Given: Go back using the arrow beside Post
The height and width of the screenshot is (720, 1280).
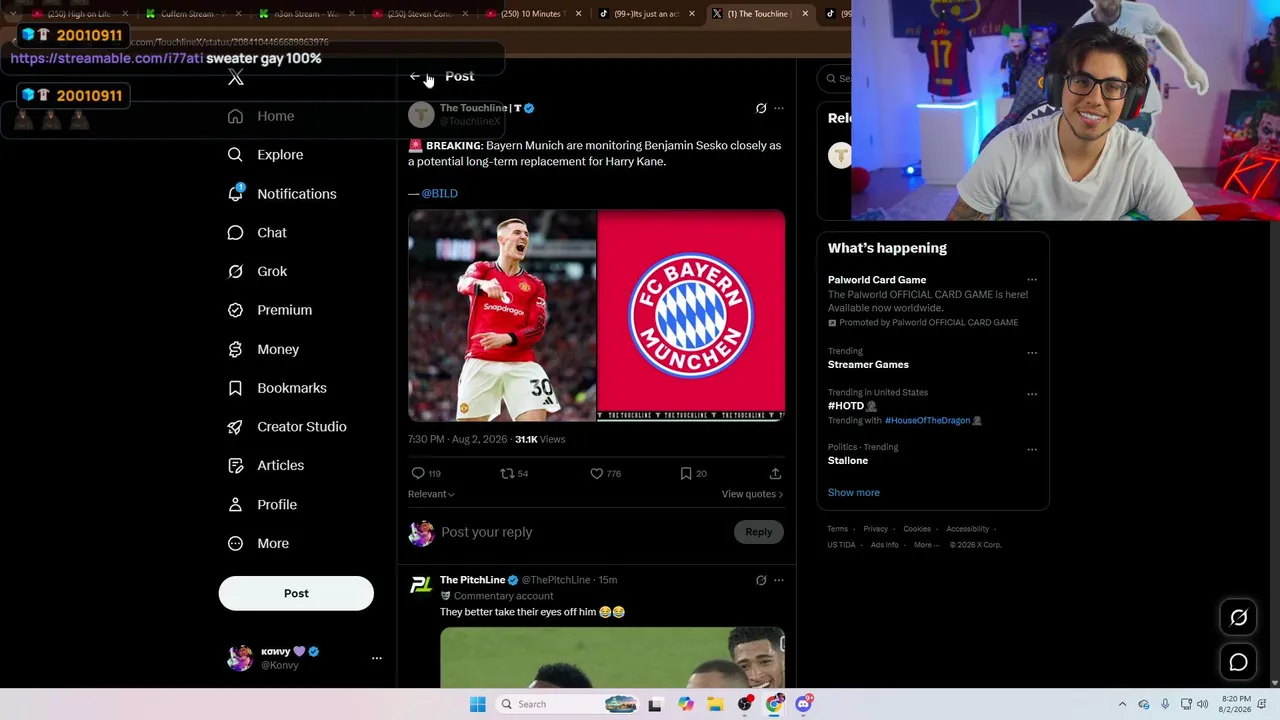Looking at the screenshot, I should pyautogui.click(x=415, y=77).
